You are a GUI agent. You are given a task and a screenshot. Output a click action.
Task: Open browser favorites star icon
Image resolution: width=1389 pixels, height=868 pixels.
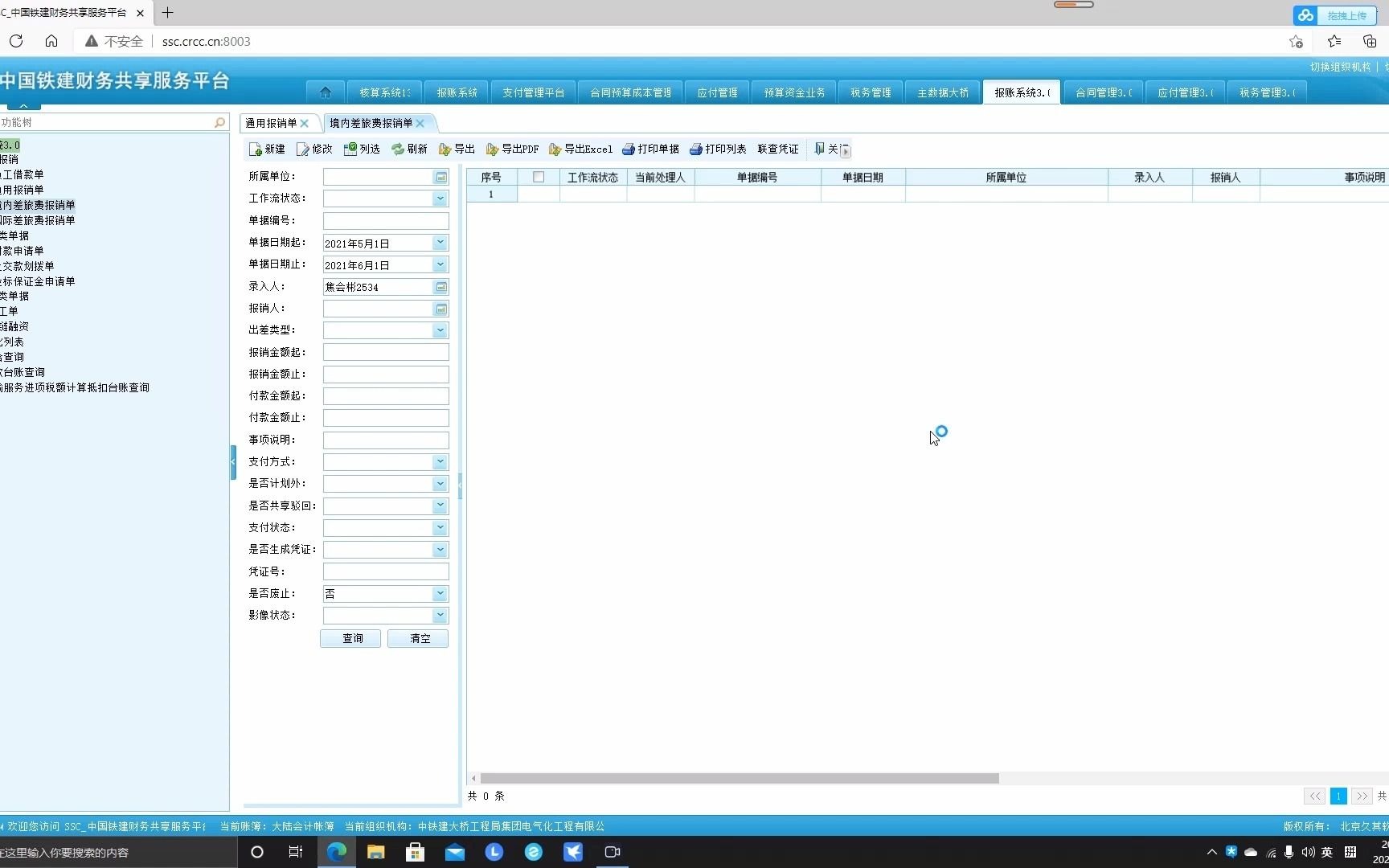(x=1334, y=41)
